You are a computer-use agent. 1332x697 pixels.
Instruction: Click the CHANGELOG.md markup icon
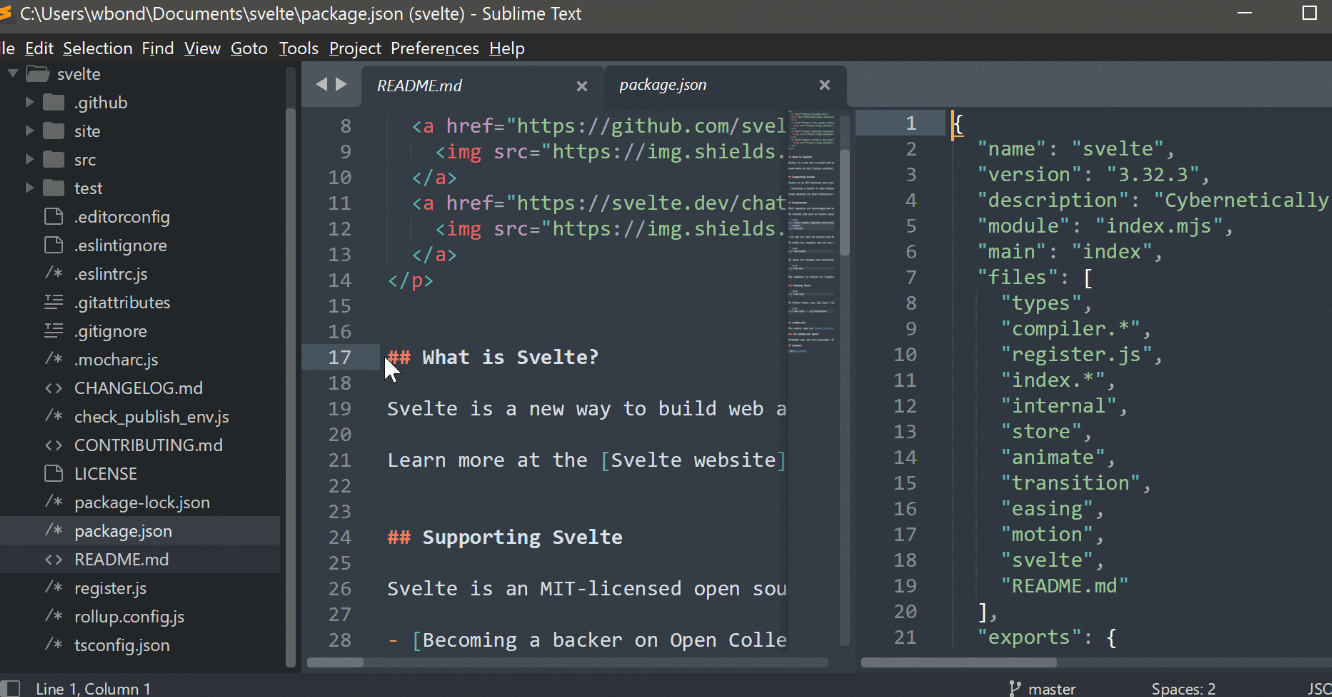coord(54,388)
